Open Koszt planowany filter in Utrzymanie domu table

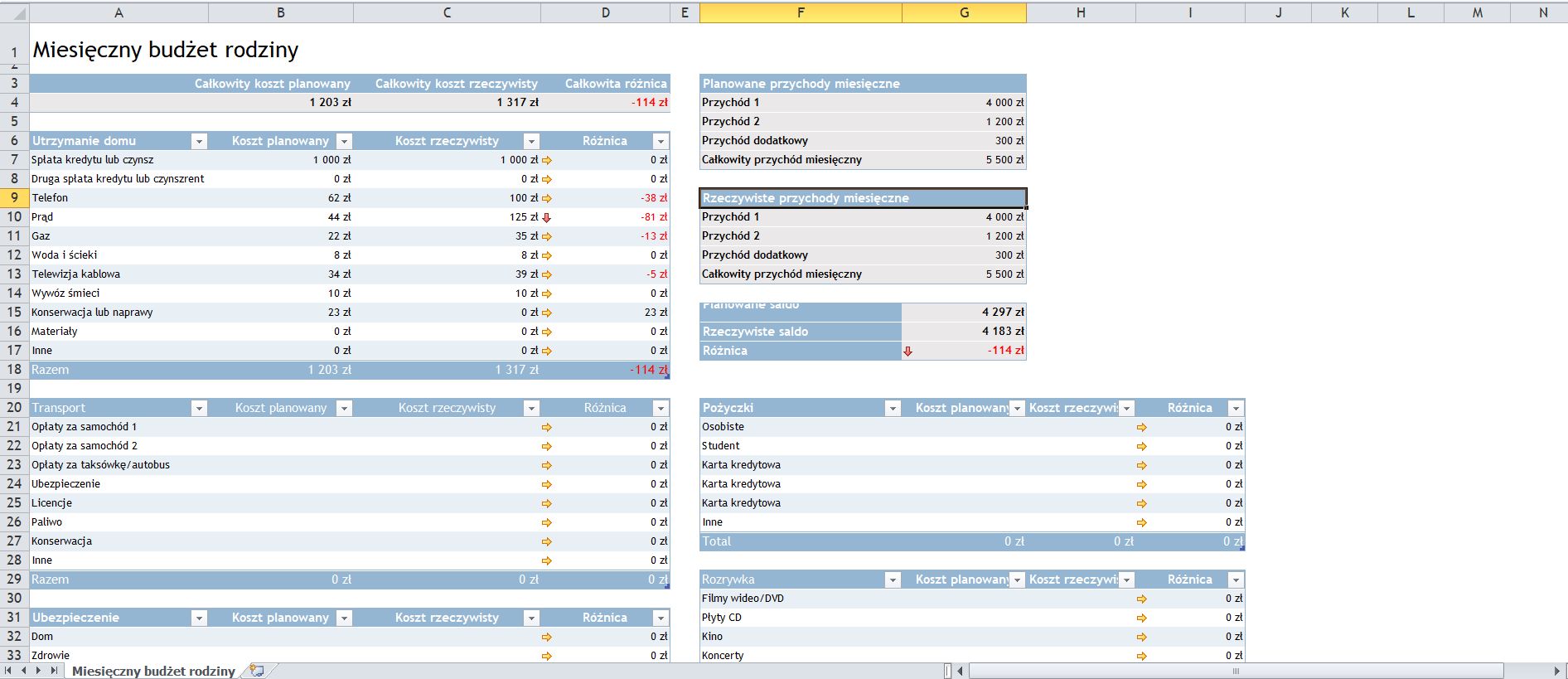(x=344, y=141)
